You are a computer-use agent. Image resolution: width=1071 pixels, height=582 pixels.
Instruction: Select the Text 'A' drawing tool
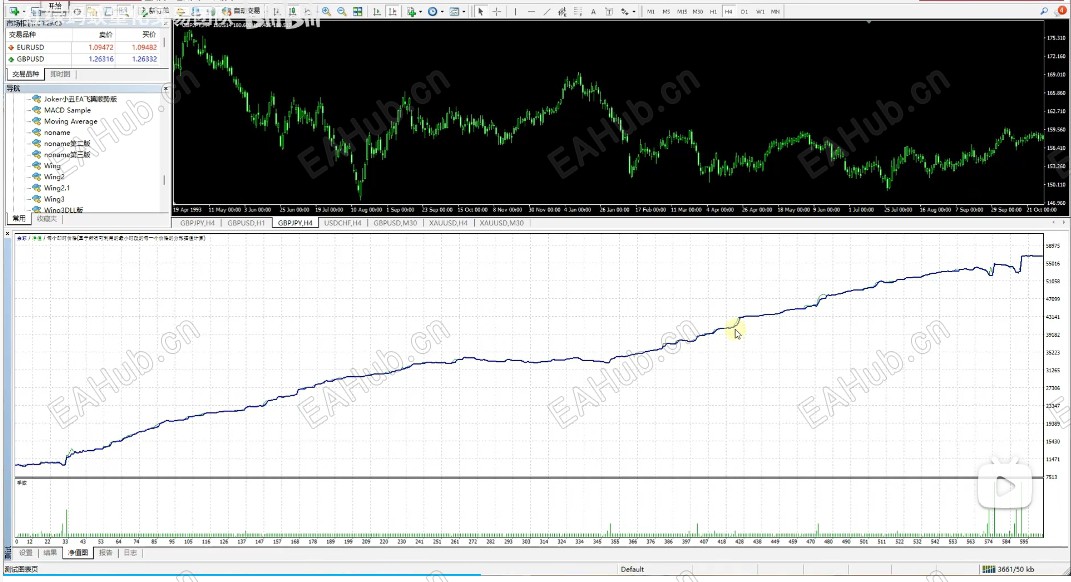(x=593, y=12)
